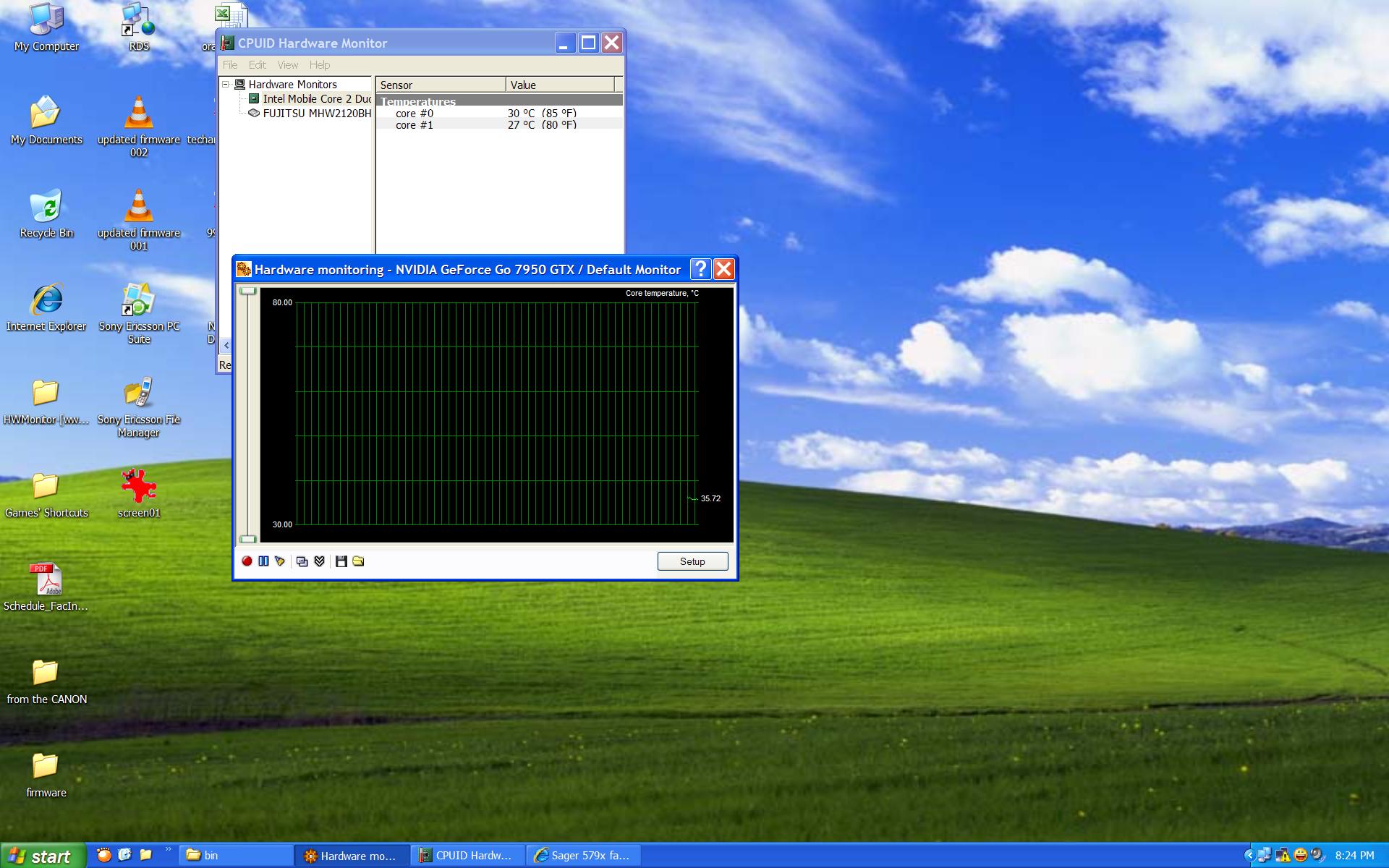Viewport: 1389px width, 868px height.
Task: Switch to Hardware monitoring taskbar button
Action: click(x=352, y=856)
